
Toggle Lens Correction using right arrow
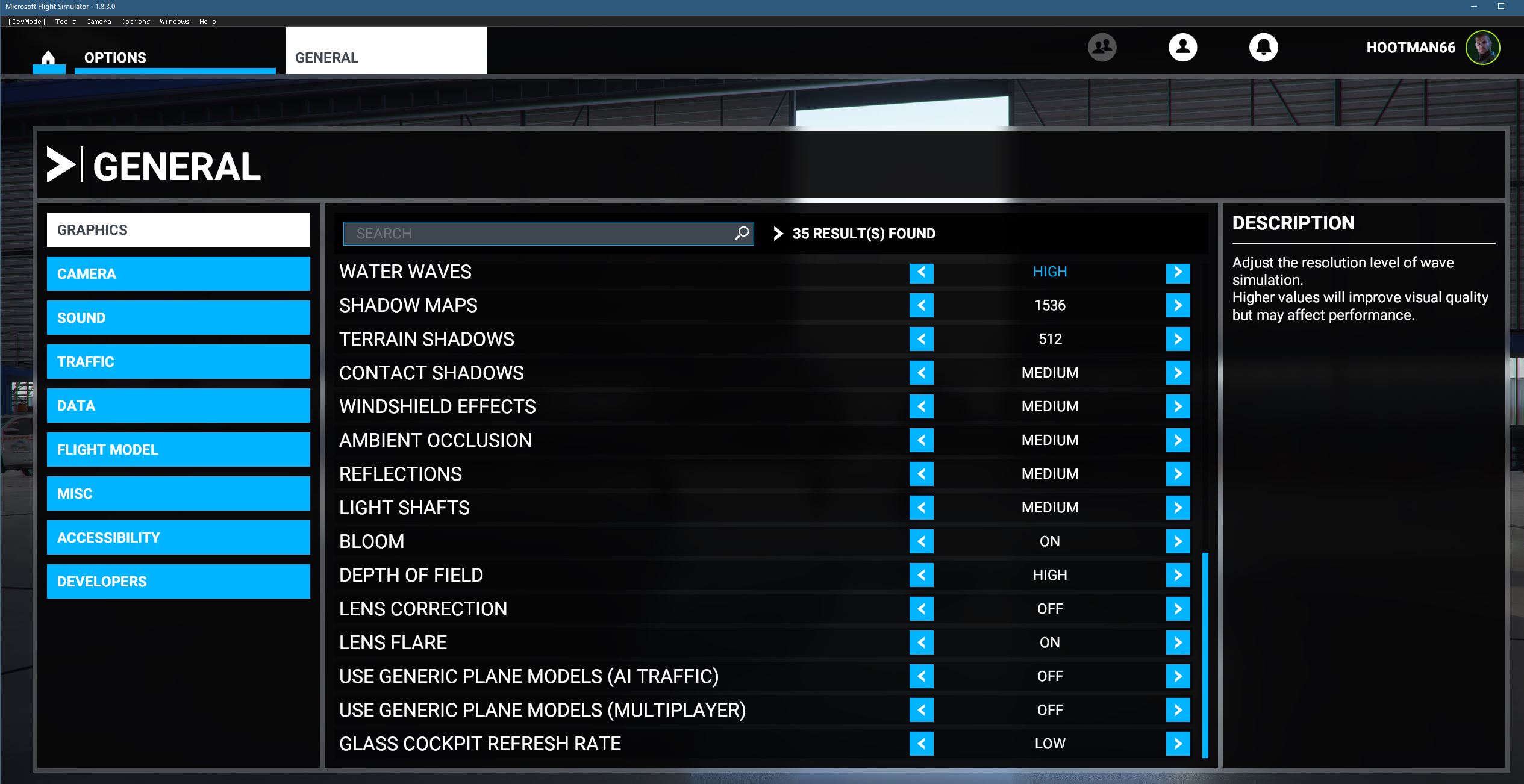tap(1178, 609)
